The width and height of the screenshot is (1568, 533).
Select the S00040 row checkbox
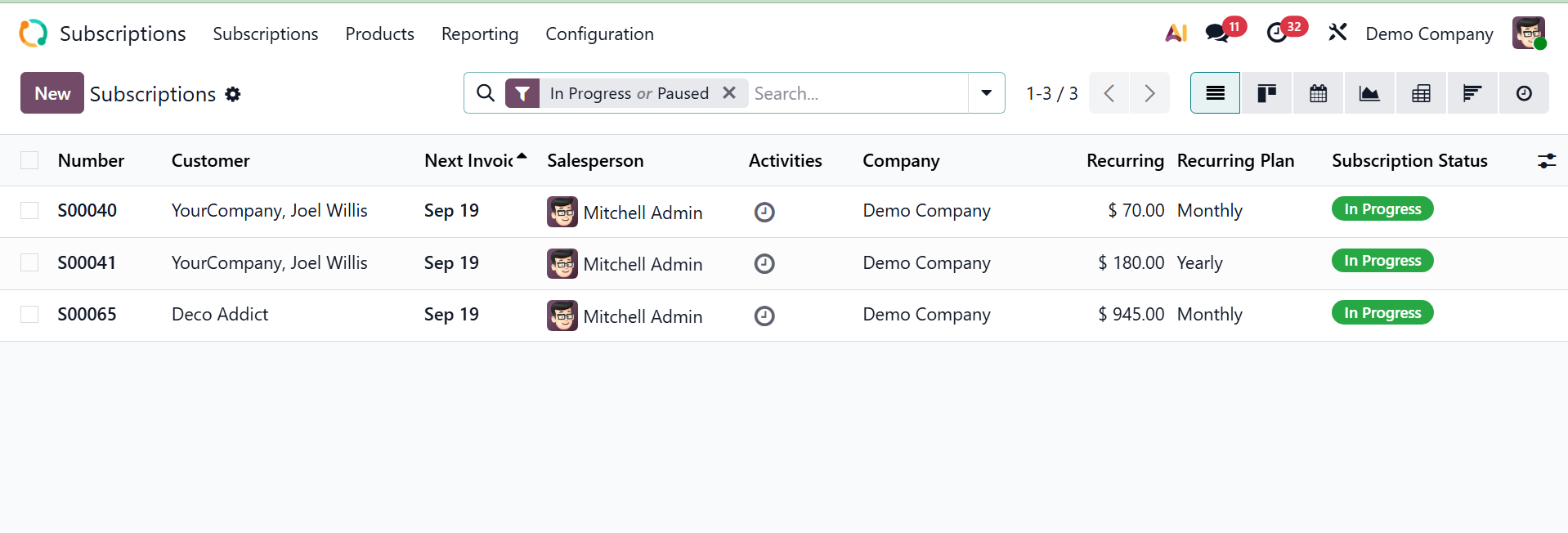tap(29, 211)
